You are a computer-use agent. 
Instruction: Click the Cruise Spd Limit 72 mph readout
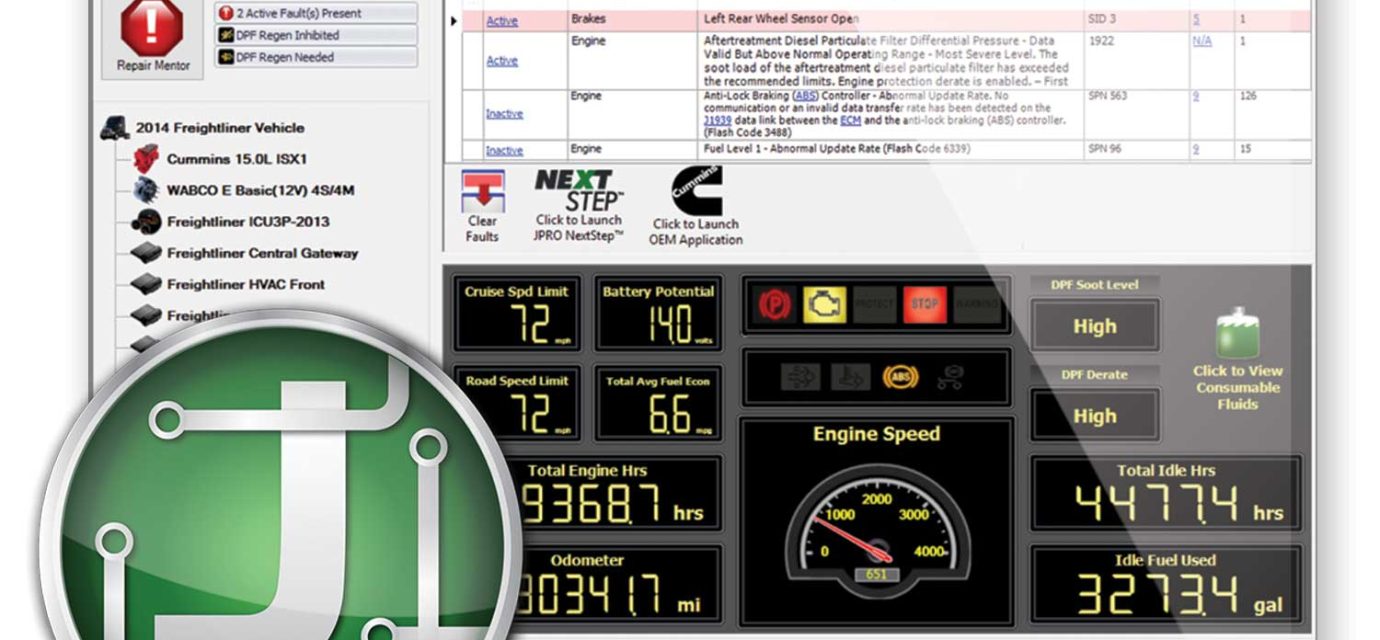pos(517,313)
